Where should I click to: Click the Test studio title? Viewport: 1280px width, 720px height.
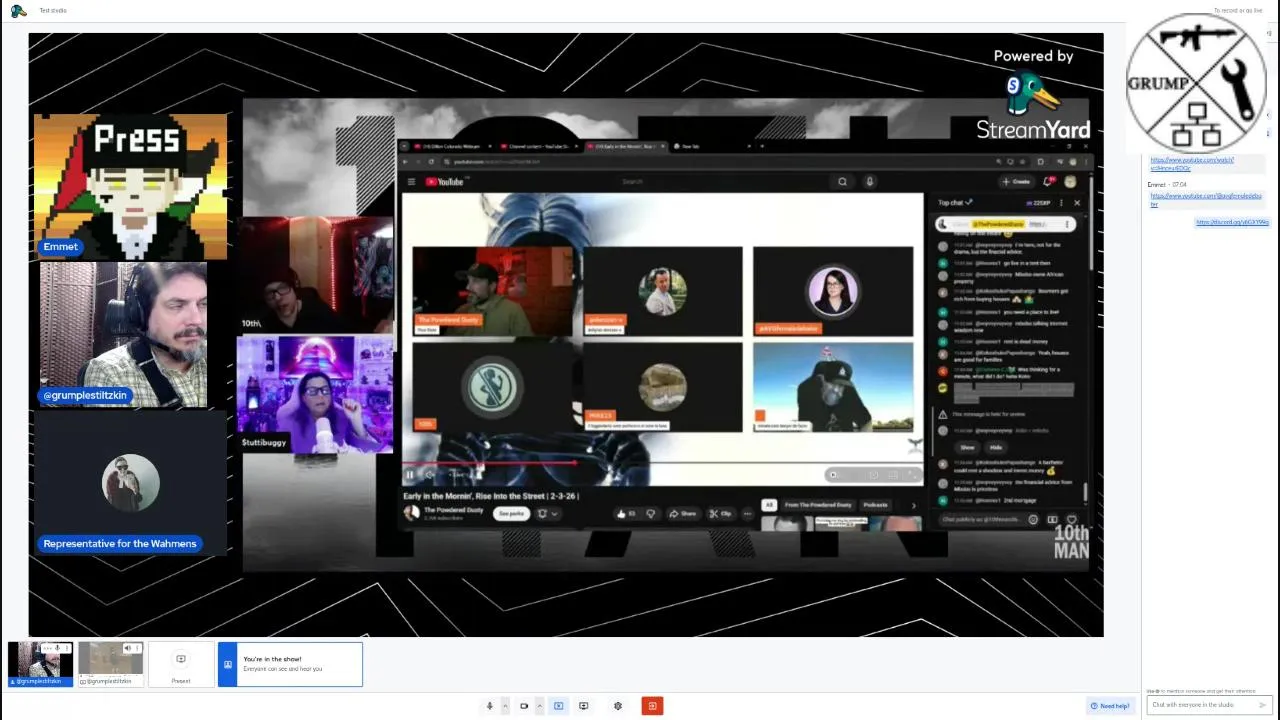(53, 11)
